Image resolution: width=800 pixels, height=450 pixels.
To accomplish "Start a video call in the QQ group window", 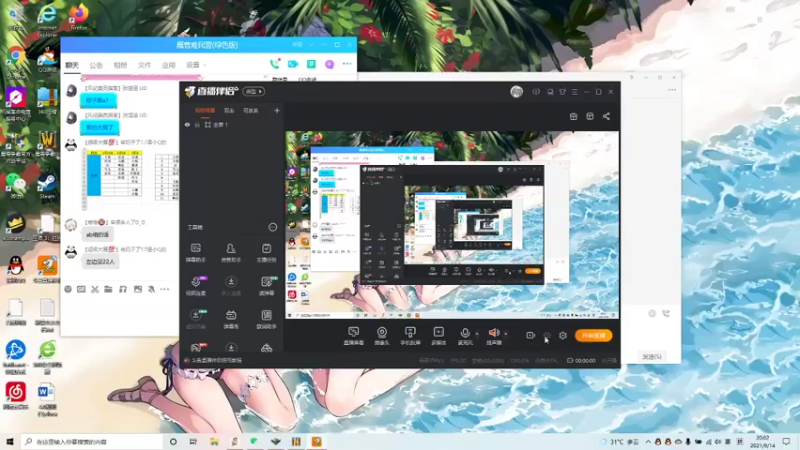I will (x=293, y=64).
